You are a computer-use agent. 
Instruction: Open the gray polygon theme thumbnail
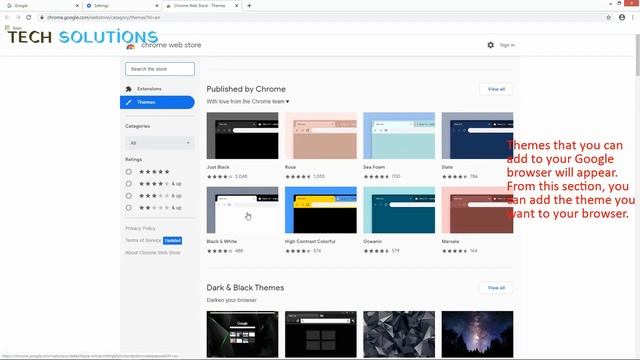click(x=399, y=334)
